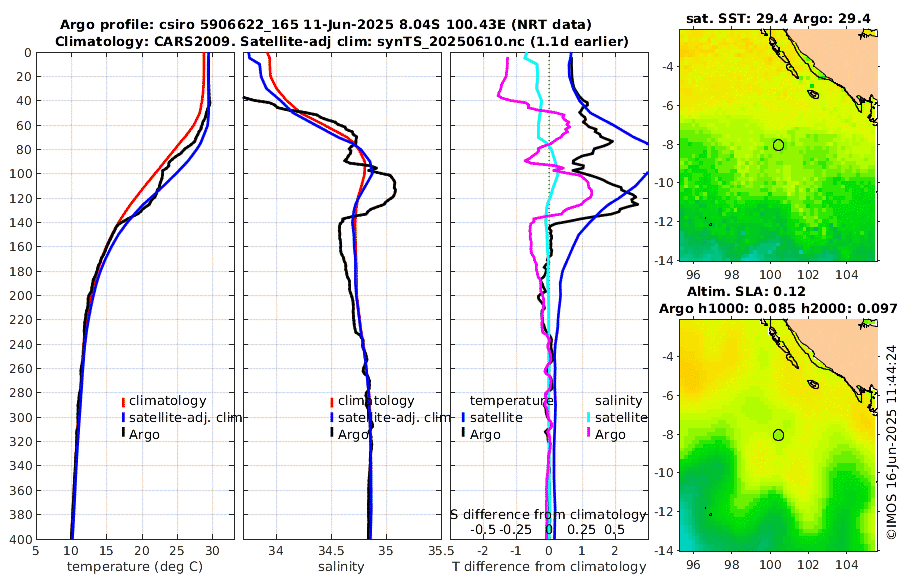
Task: Click the 400 depth tick label
Action: pos(20,539)
